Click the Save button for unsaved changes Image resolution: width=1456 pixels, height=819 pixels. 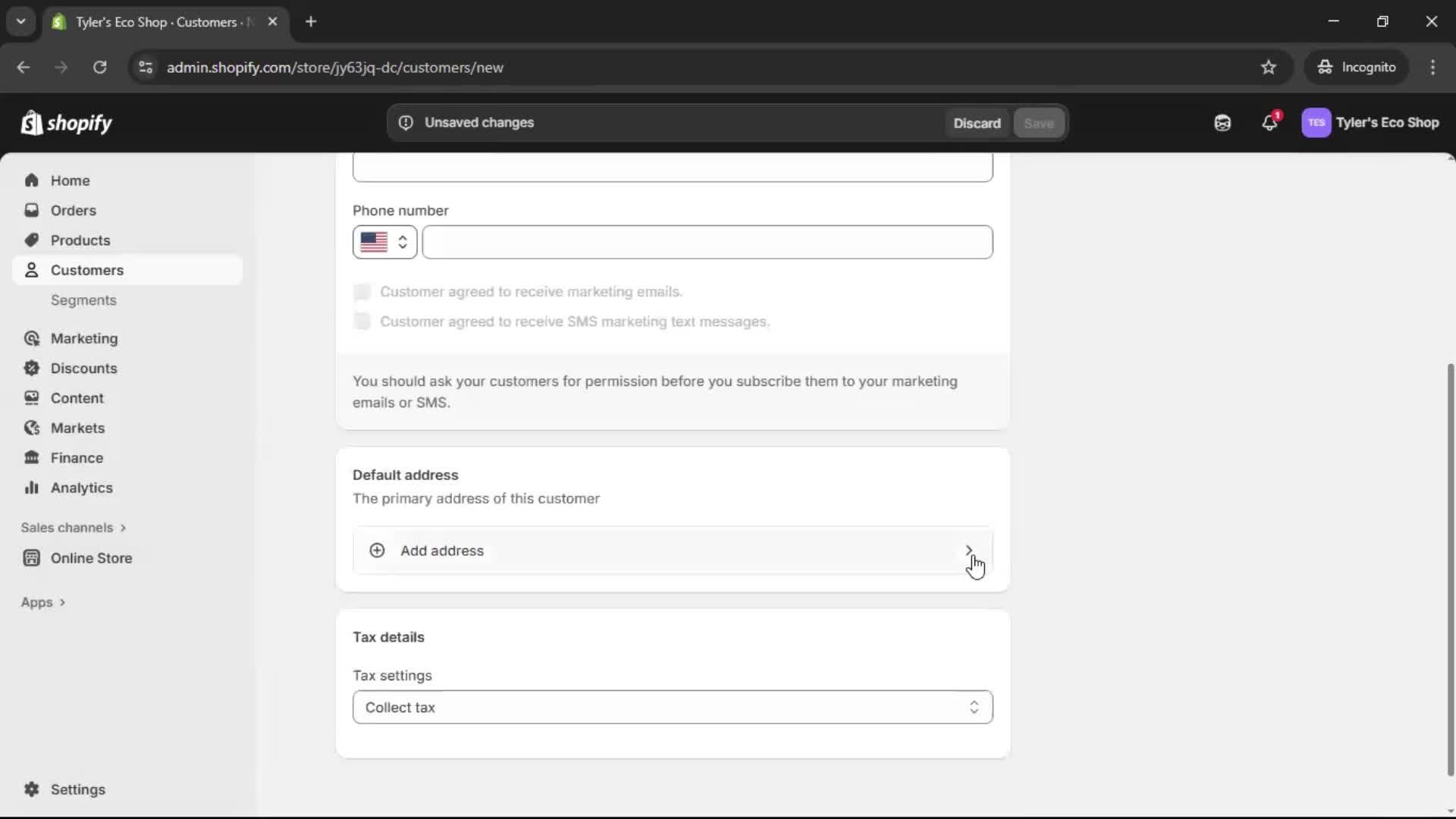pyautogui.click(x=1038, y=122)
